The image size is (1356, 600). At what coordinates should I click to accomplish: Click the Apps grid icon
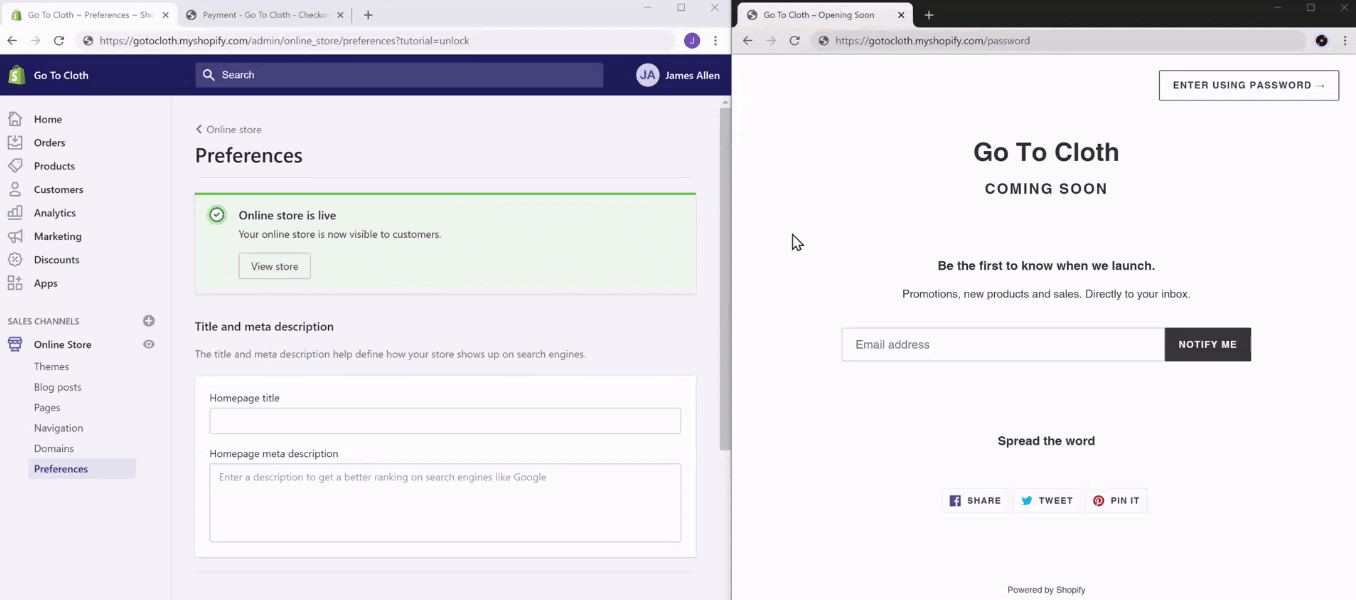tap(15, 283)
